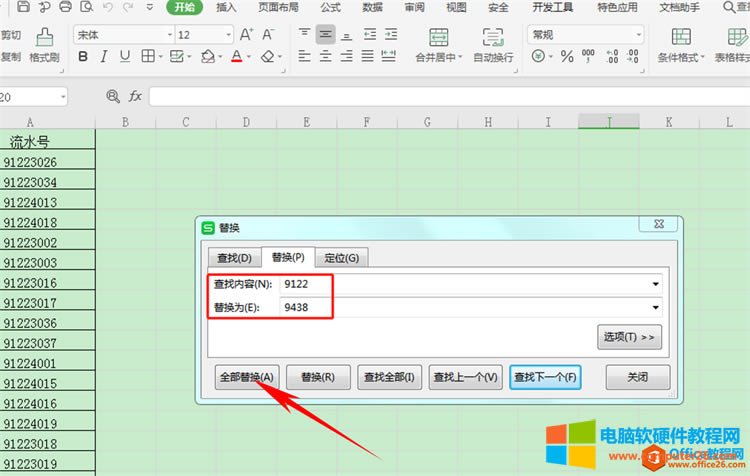Increase font size with larger A icon
This screenshot has height=476, width=750.
[246, 34]
